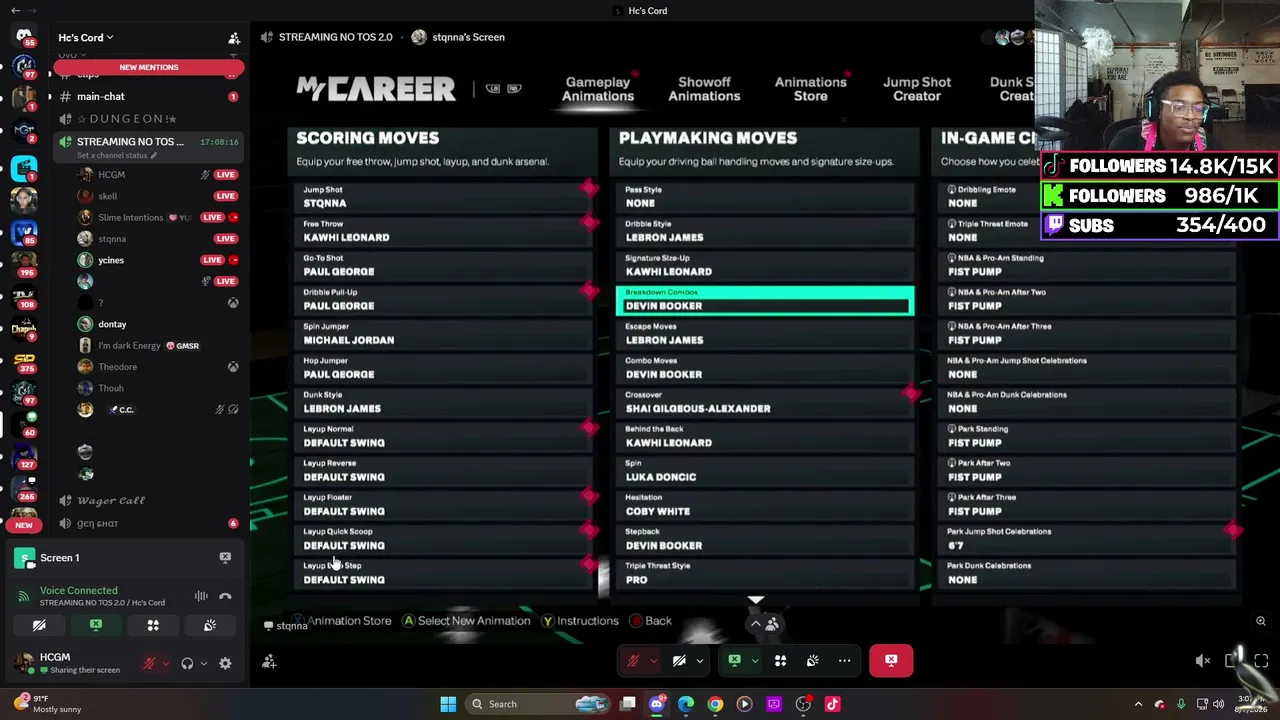1280x720 pixels.
Task: Open Gameplay Animations tab
Action: point(598,89)
